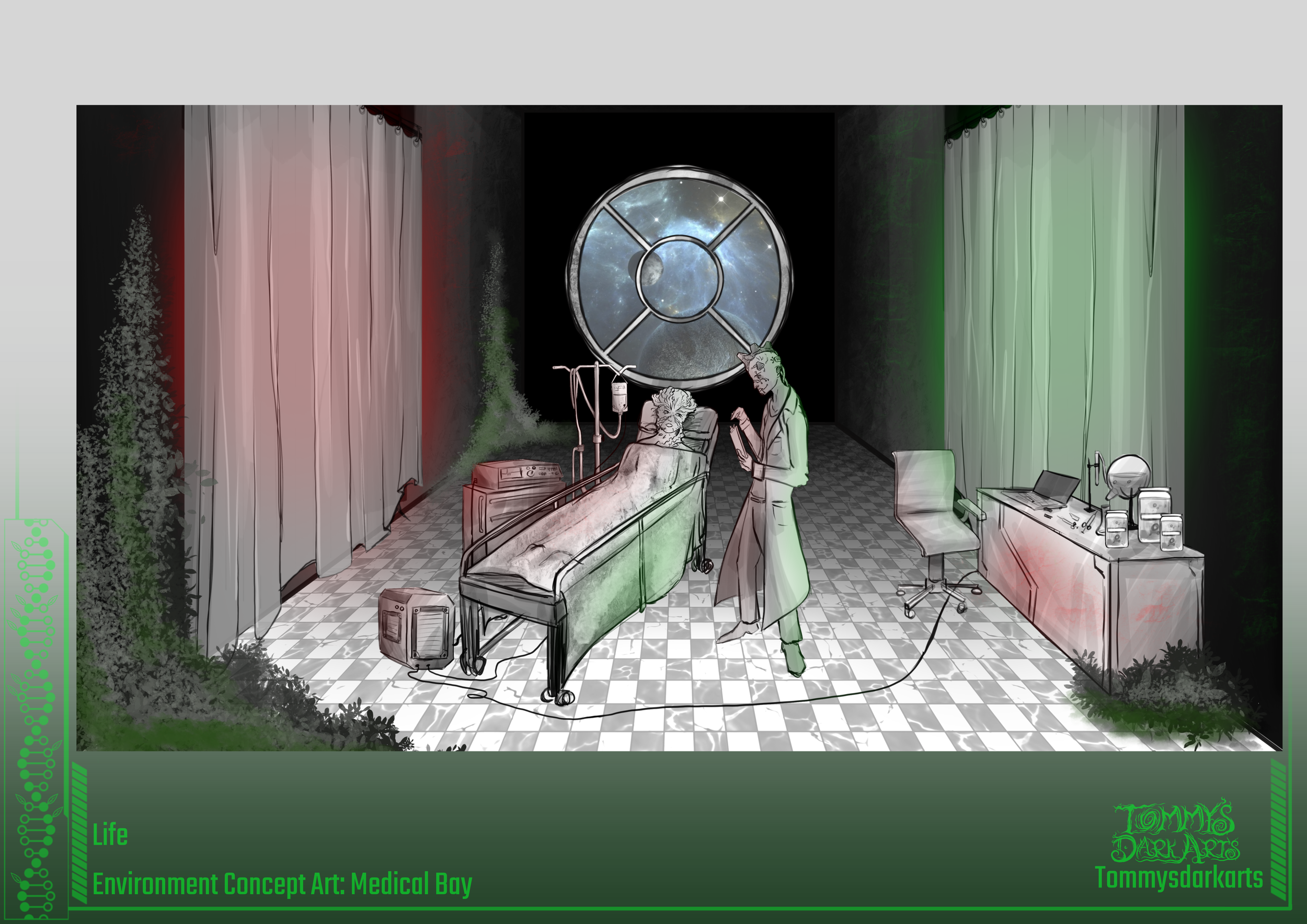Click the "Tommysdarkarts" artist name text
This screenshot has width=1307, height=924.
[1179, 878]
